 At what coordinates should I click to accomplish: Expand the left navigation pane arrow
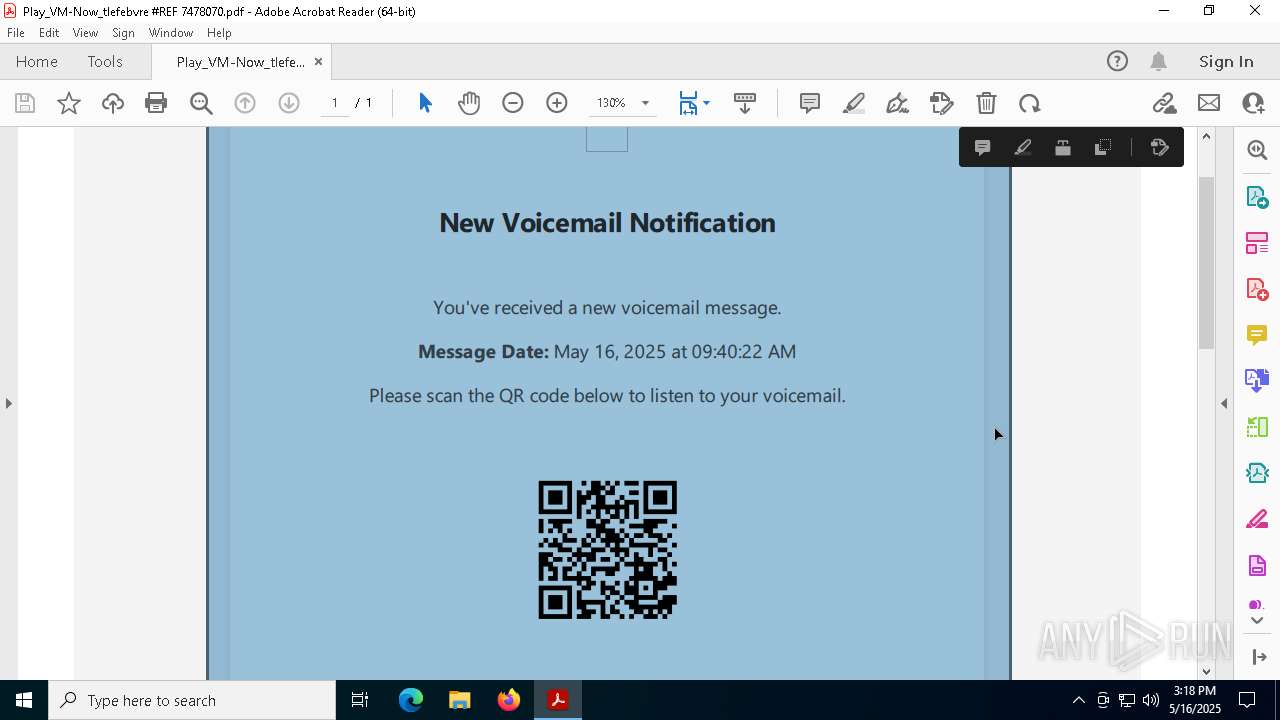coord(9,403)
